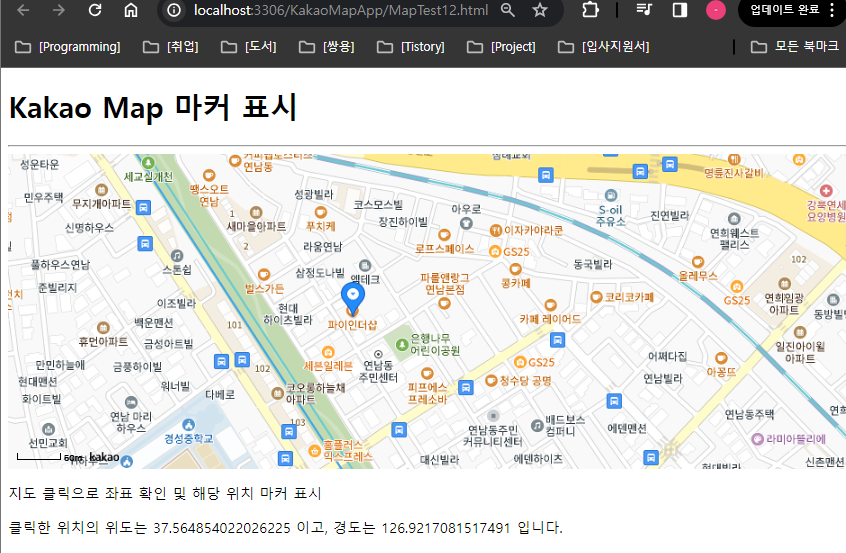The height and width of the screenshot is (553, 846).
Task: Click the latitude value 37.564854022026225
Action: click(x=222, y=528)
